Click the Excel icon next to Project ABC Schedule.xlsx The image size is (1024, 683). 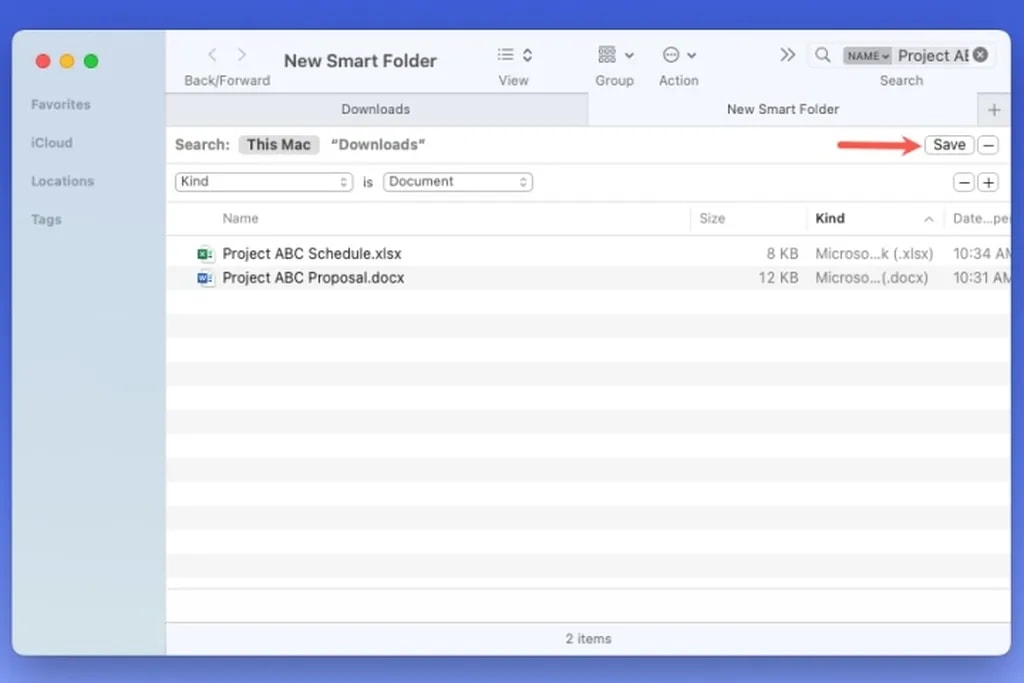206,254
